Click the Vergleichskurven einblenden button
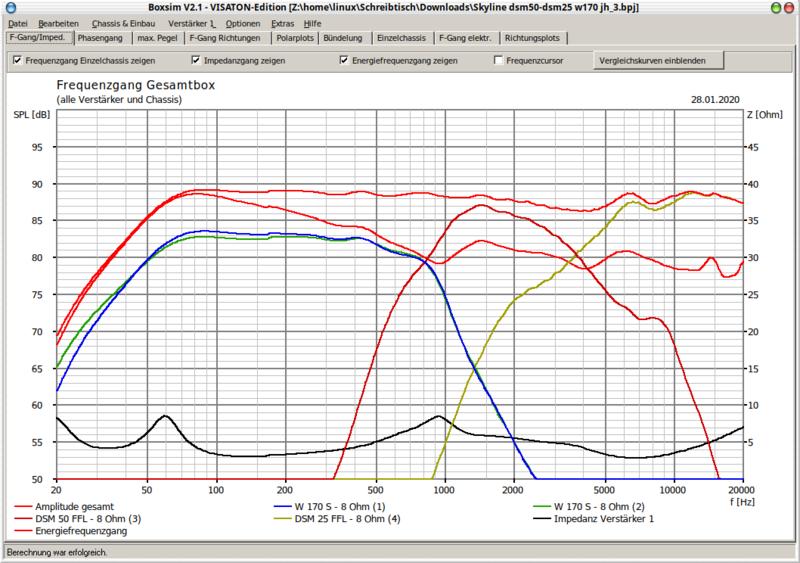Screen dimensions: 800x563 point(651,61)
